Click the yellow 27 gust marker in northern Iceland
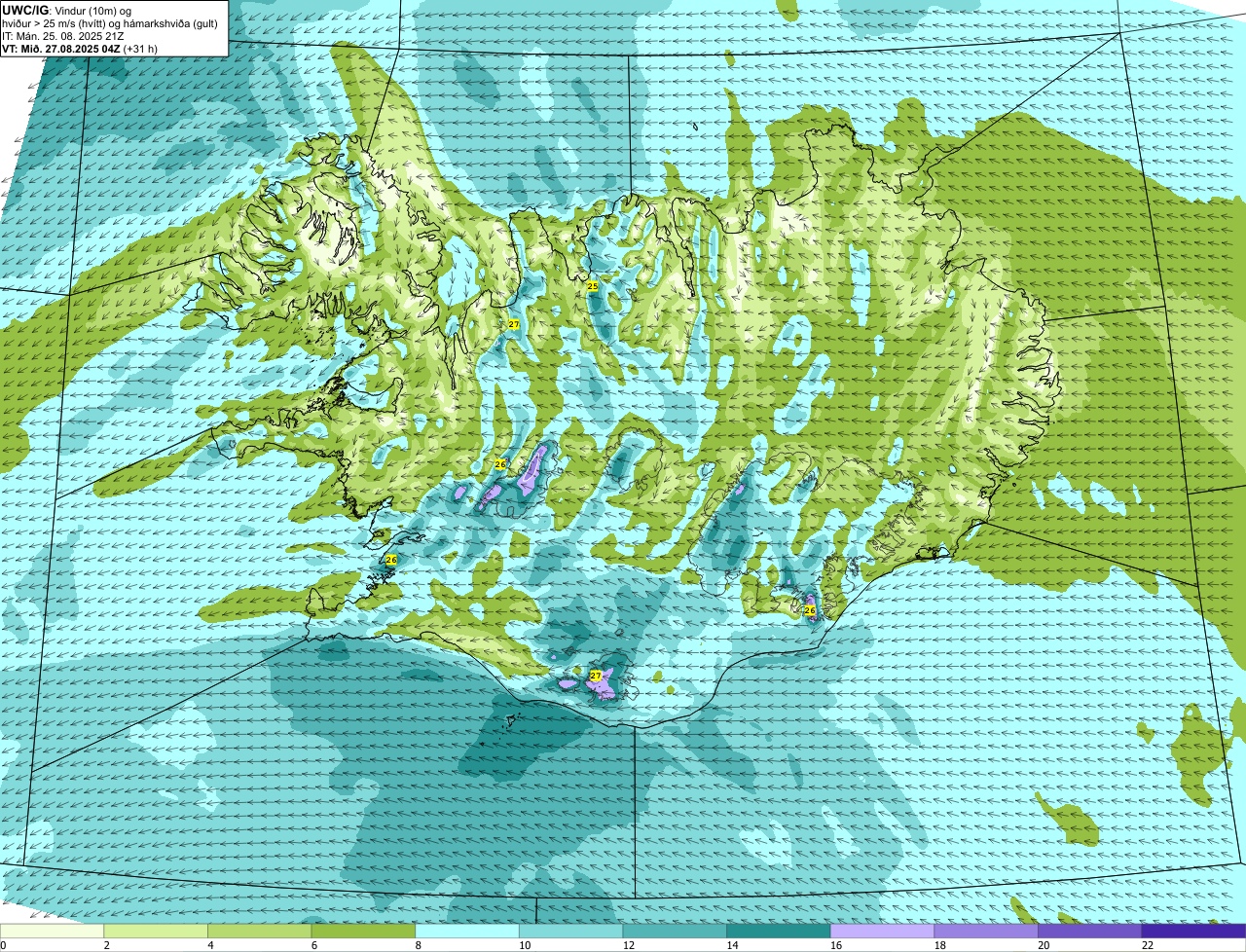 pyautogui.click(x=513, y=324)
